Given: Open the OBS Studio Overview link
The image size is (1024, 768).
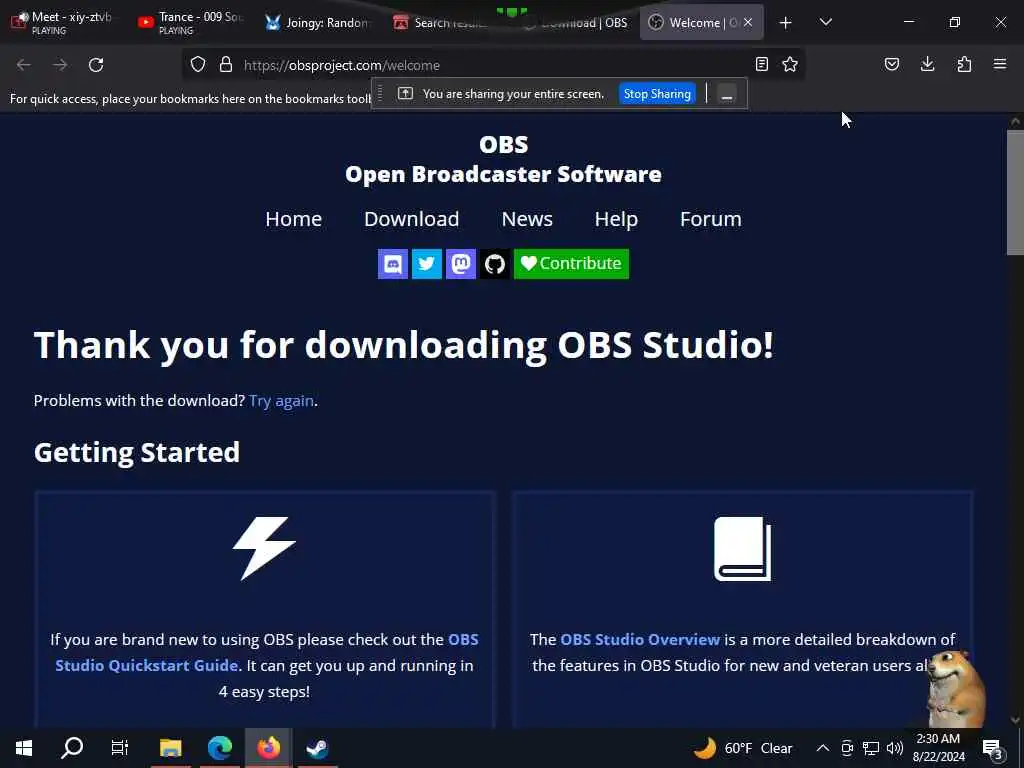Looking at the screenshot, I should (640, 639).
